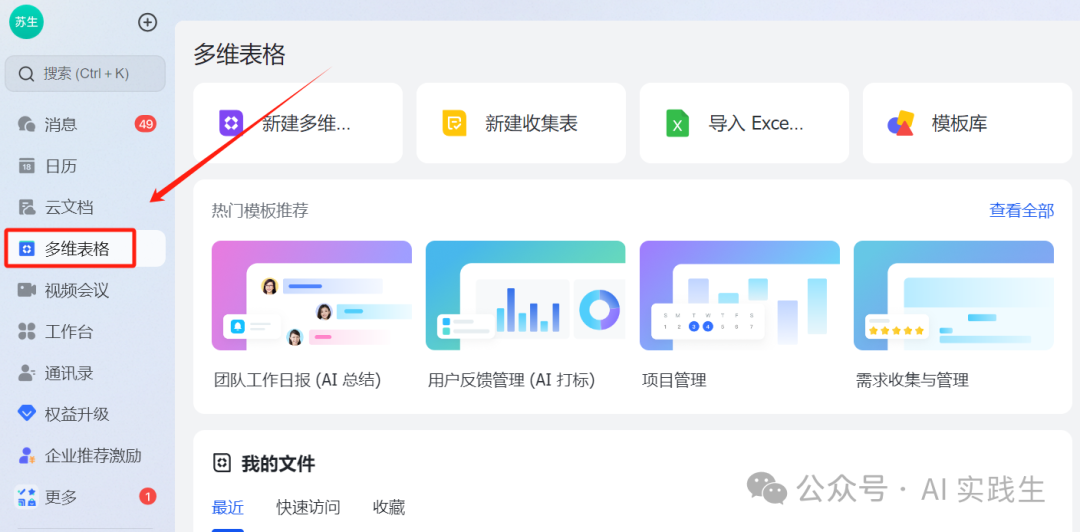Open 视频会议 in the sidebar
Screen dimensions: 1080x532
(x=85, y=290)
